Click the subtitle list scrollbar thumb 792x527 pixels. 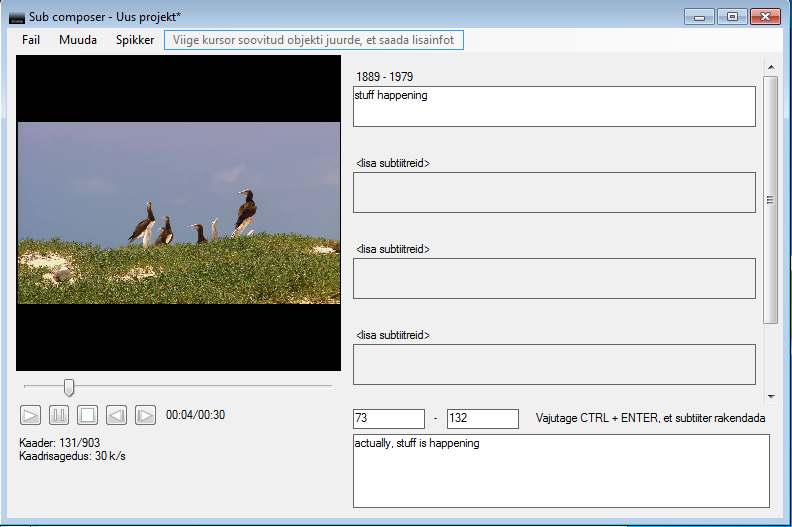point(770,200)
